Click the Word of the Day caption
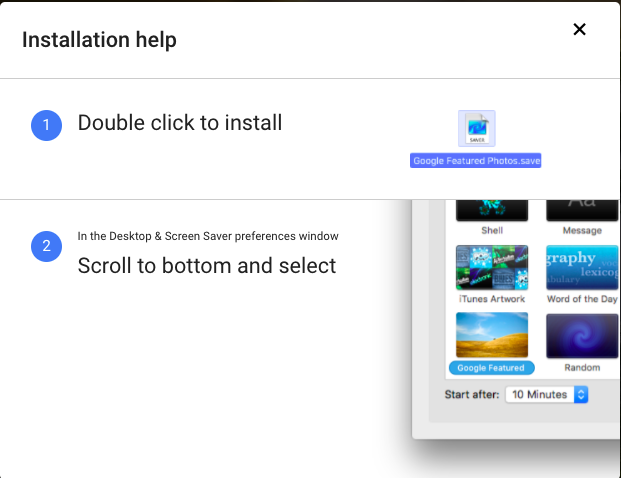 (582, 299)
